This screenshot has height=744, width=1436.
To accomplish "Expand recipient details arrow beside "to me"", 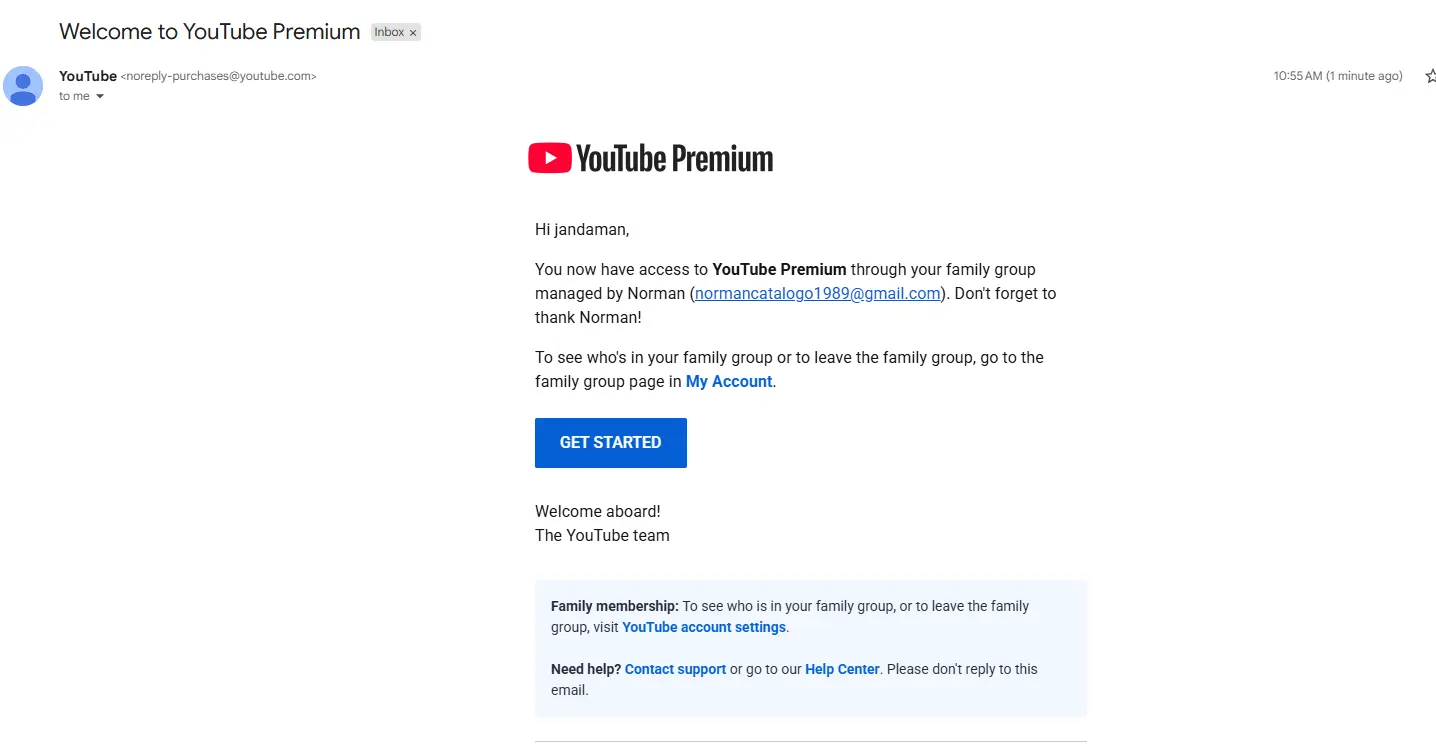I will tap(100, 96).
